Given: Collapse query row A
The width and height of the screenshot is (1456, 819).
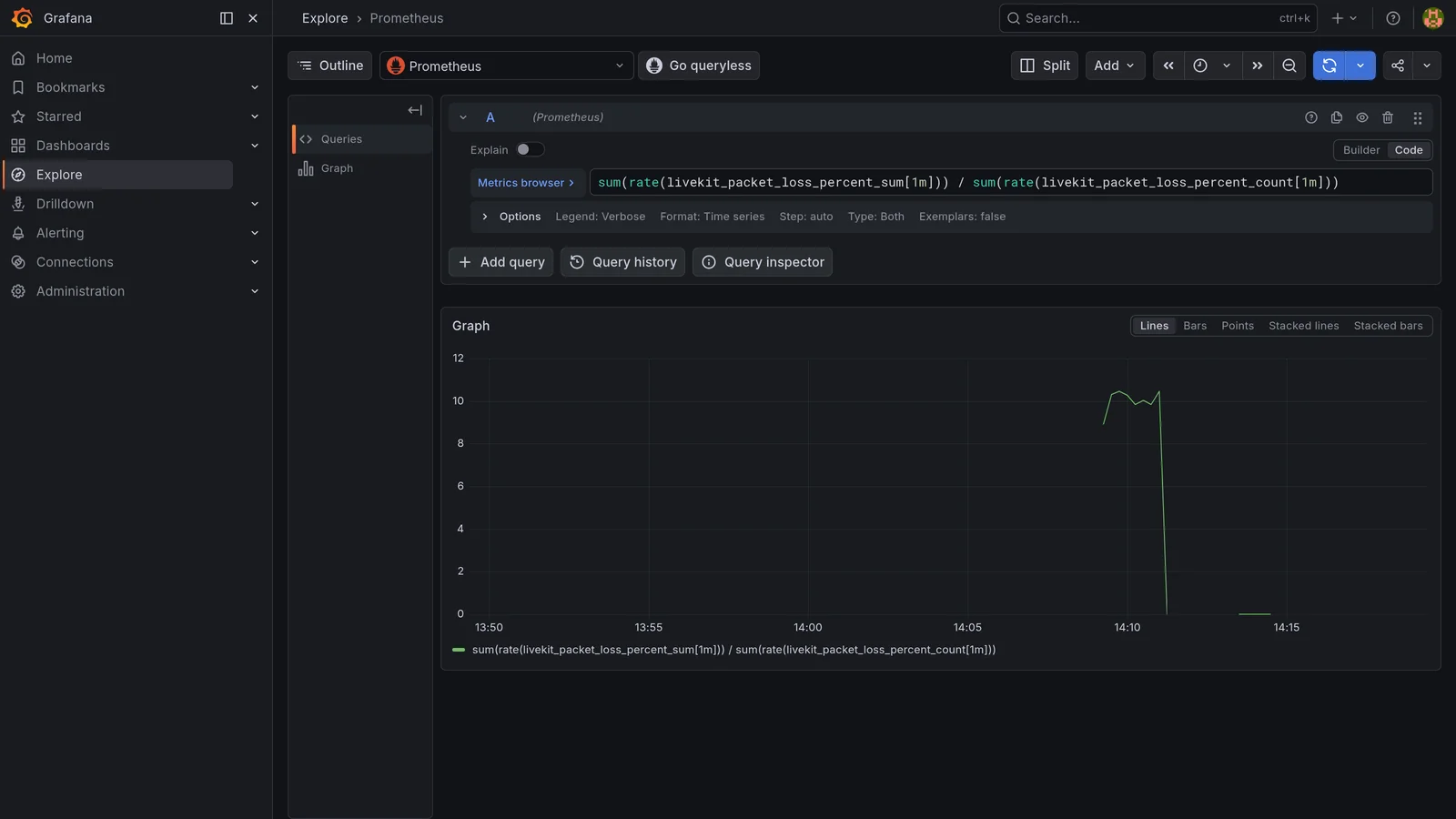Looking at the screenshot, I should pos(463,117).
